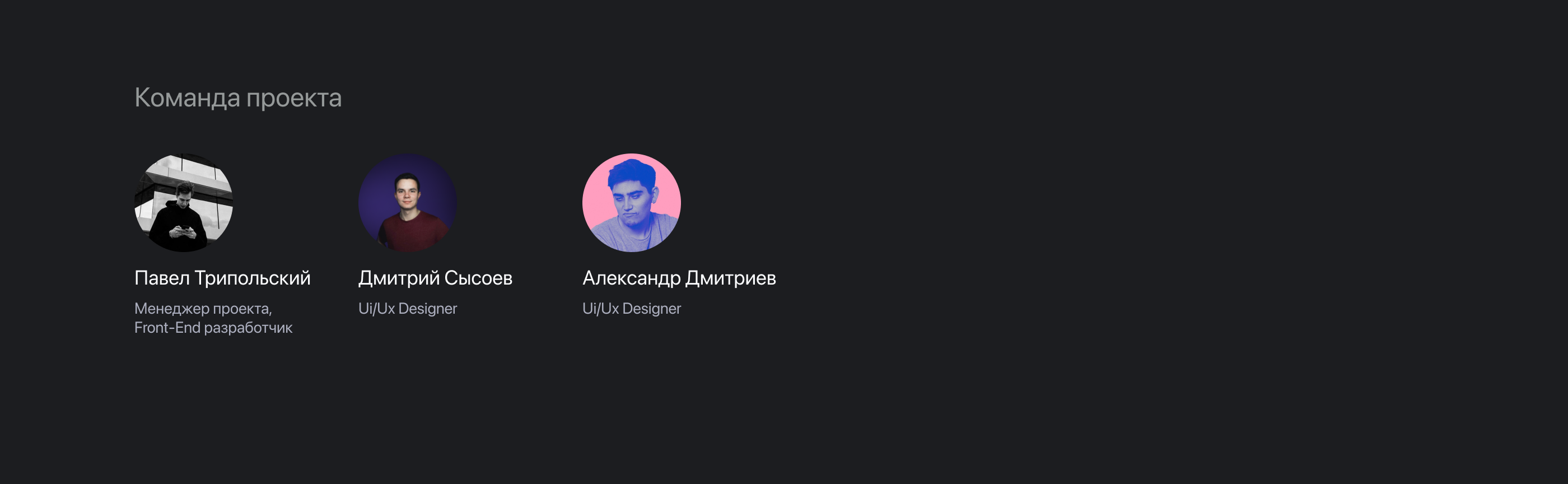Screen dimensions: 1568x484
Task: Click the first name "Дмитрий"
Action: pyautogui.click(x=399, y=279)
